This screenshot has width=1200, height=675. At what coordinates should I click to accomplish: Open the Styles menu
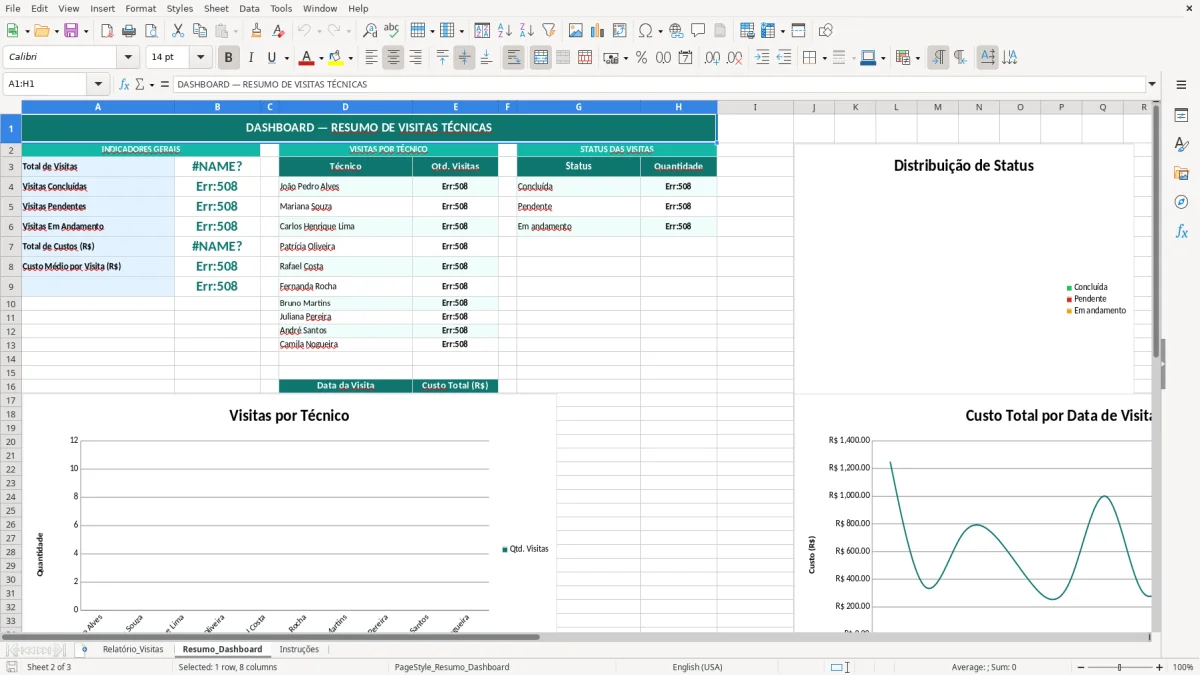pyautogui.click(x=180, y=8)
